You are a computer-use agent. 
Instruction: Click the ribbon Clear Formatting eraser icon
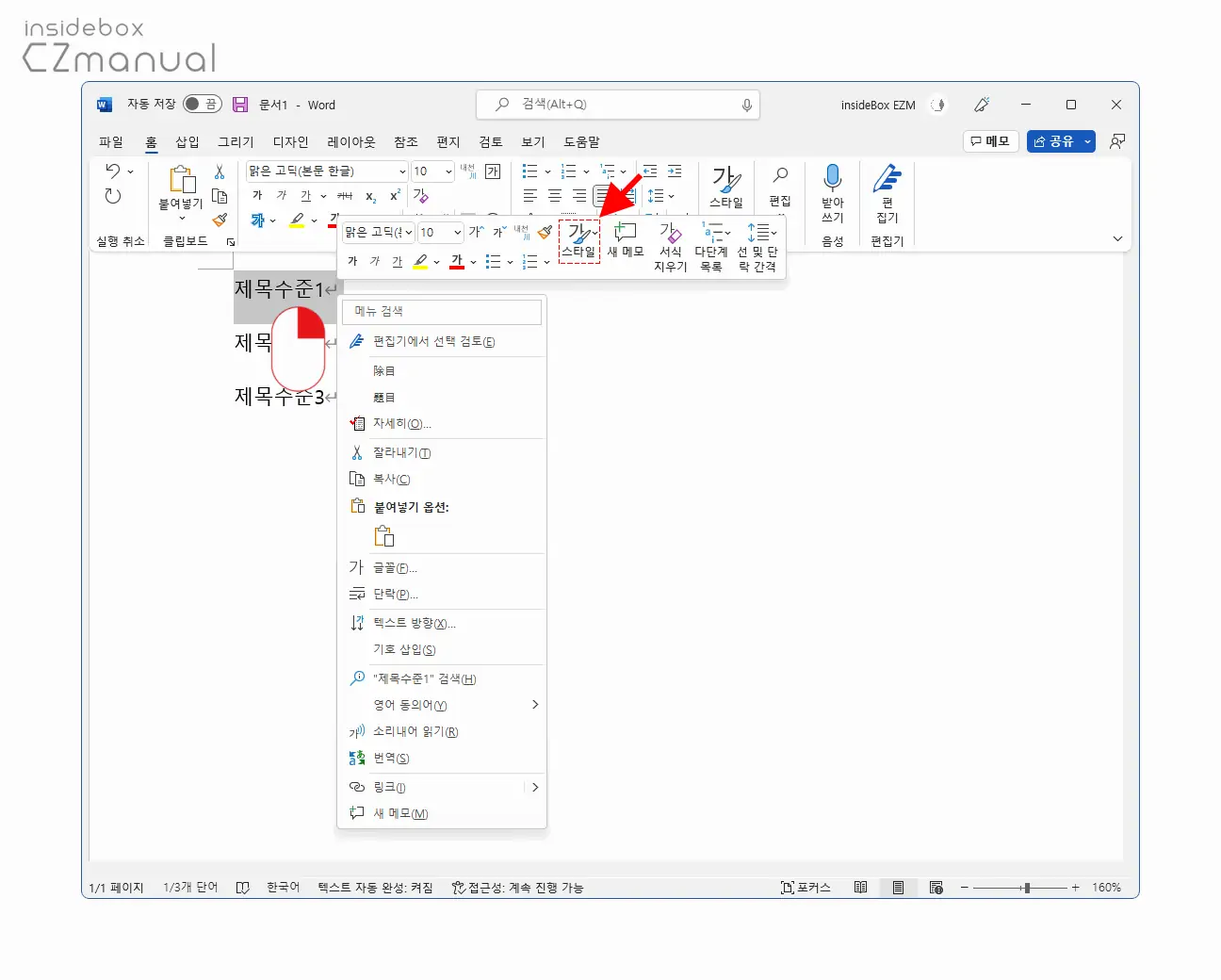(x=421, y=196)
